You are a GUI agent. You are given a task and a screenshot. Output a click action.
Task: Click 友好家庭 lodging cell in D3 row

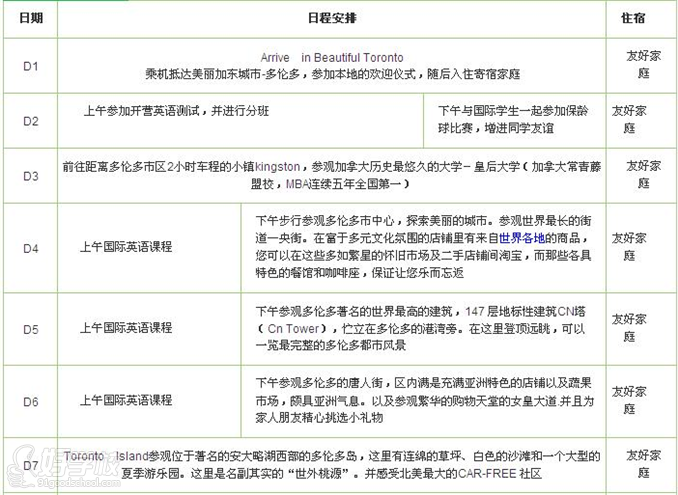coord(643,175)
